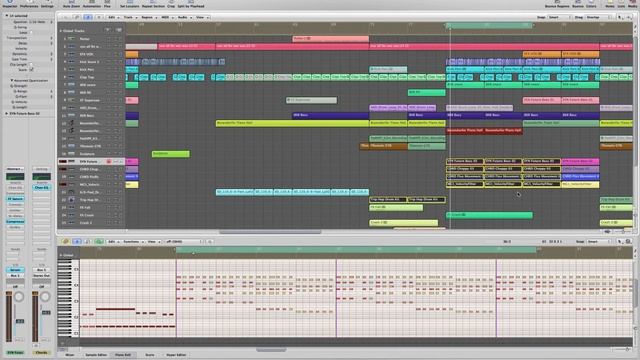Click the Split by Playhead icon
Image resolution: width=640 pixels, height=360 pixels.
tap(191, 4)
